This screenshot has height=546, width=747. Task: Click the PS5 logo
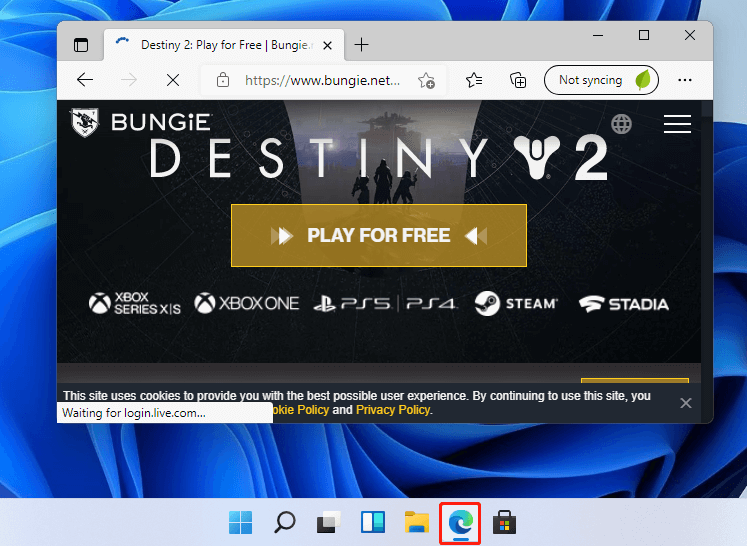click(x=352, y=303)
